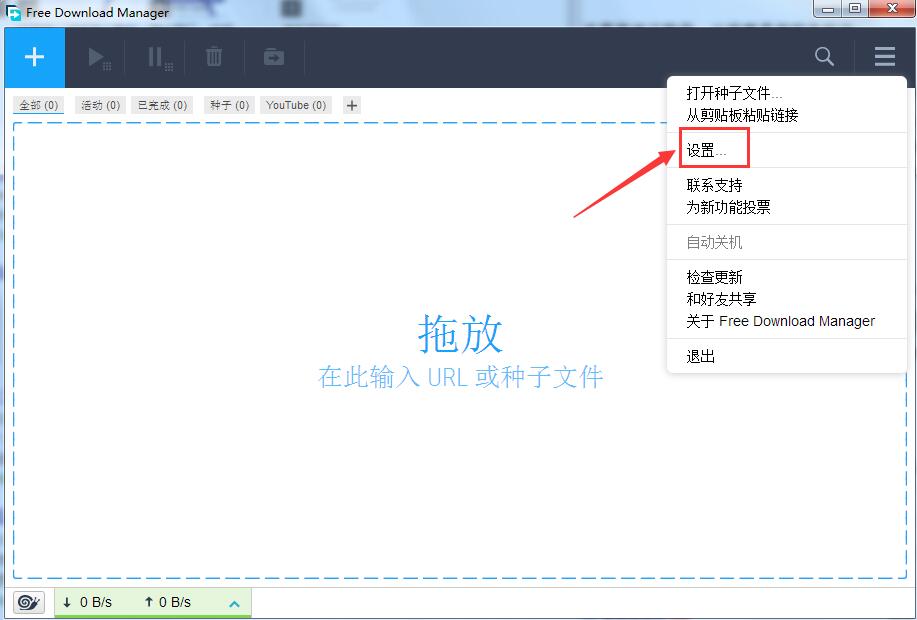
Task: Click the Delete download trash icon
Action: (213, 57)
